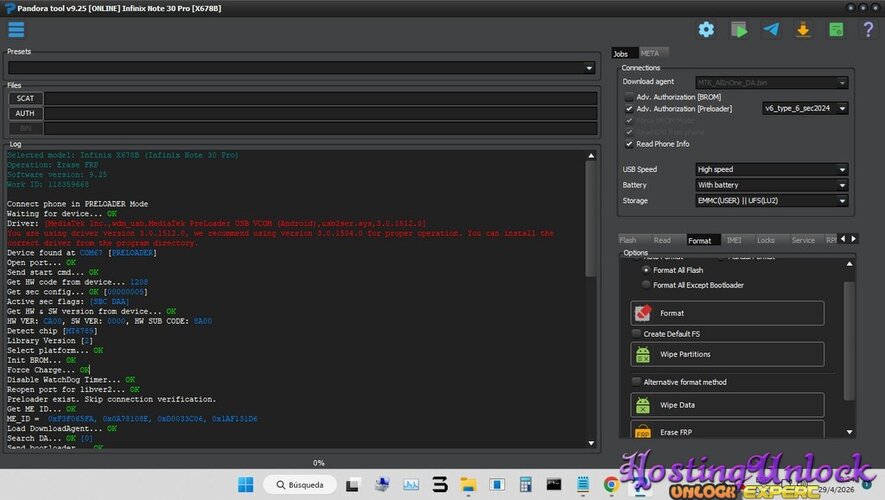The width and height of the screenshot is (885, 500).
Task: Open File Explorer from the taskbar
Action: [468, 485]
